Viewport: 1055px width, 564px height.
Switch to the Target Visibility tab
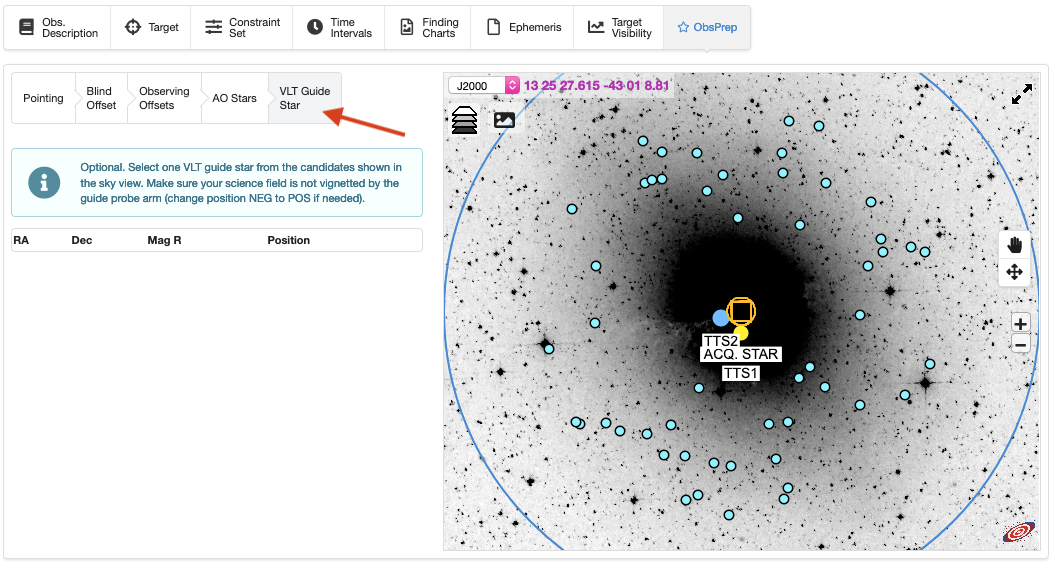tap(619, 28)
